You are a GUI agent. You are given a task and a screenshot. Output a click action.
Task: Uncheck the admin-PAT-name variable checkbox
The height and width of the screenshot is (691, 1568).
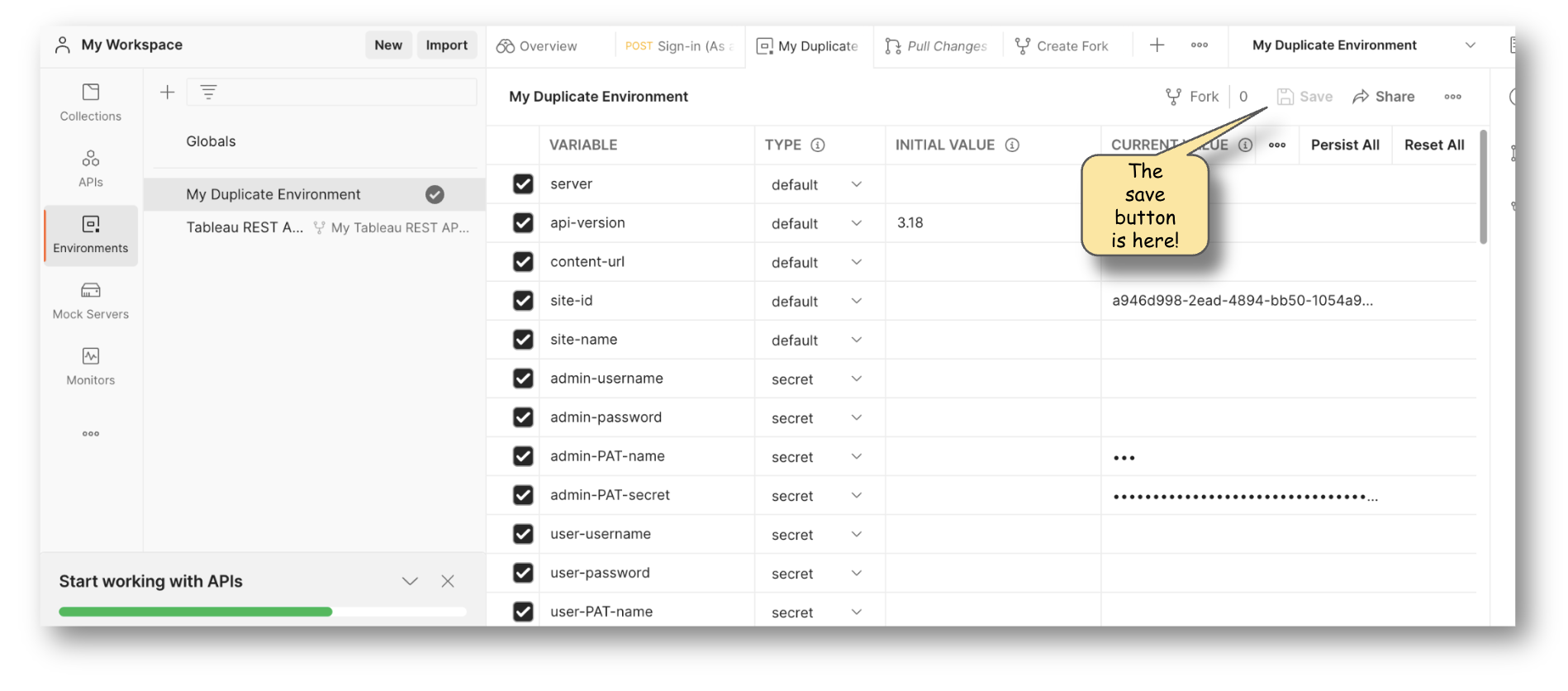point(523,455)
